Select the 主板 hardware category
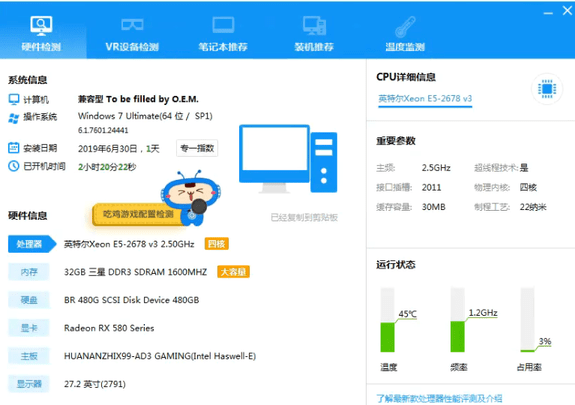This screenshot has width=575, height=405. tap(29, 356)
